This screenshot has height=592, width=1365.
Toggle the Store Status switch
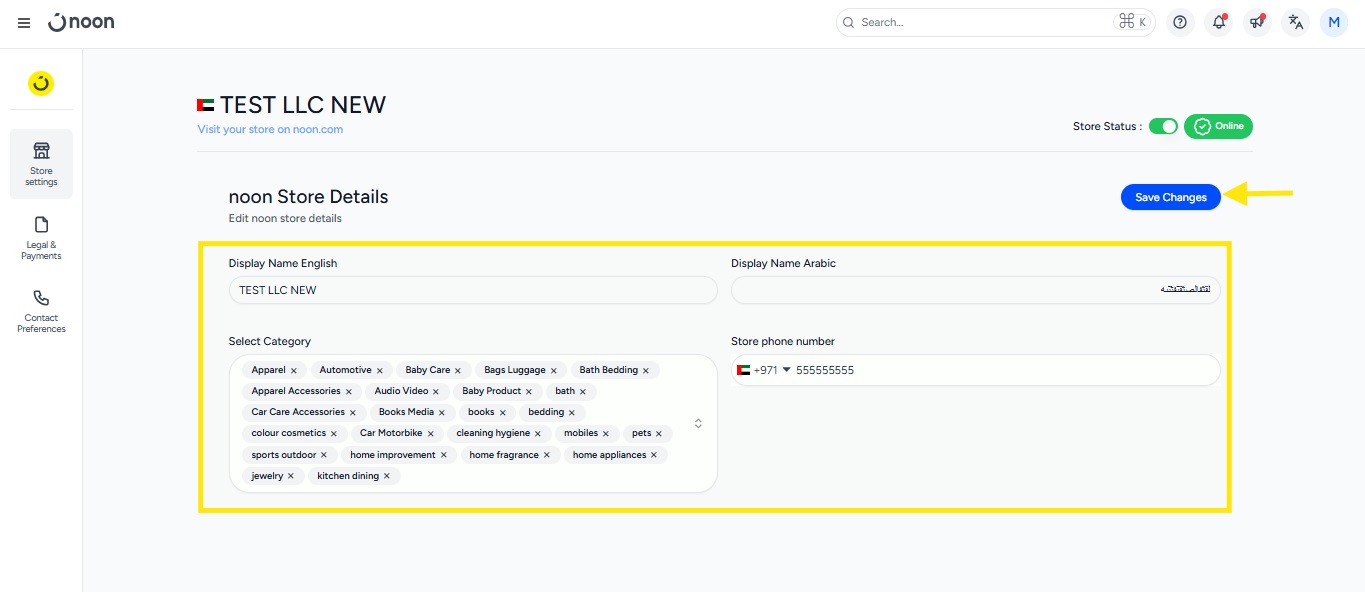tap(1163, 126)
